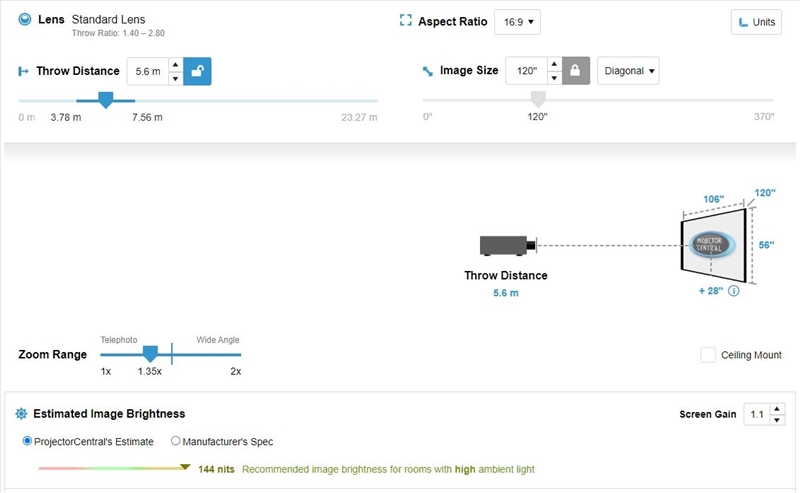Decrease Screen Gain with down arrow

[x=777, y=420]
